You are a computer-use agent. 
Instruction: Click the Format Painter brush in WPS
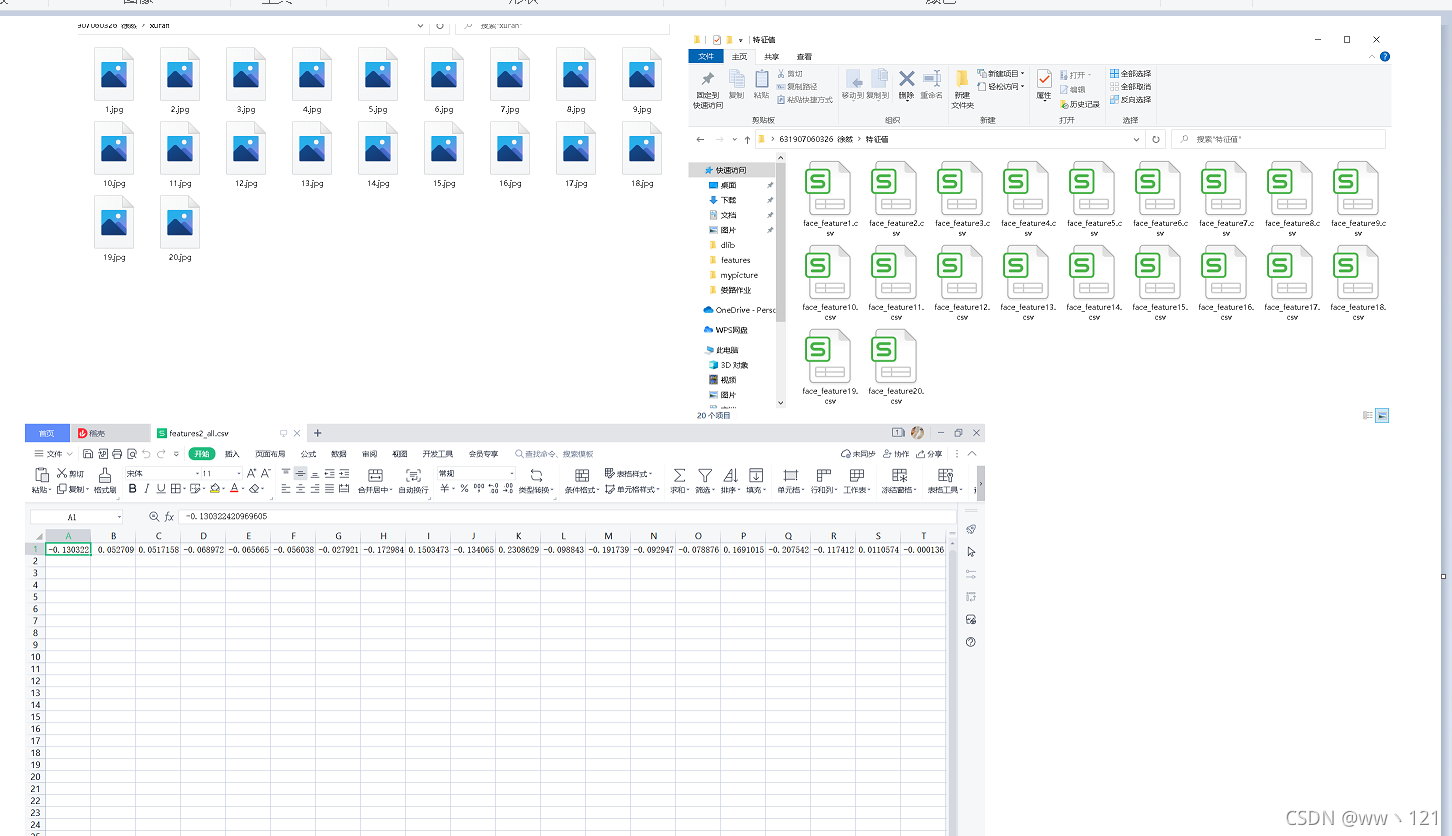(105, 475)
